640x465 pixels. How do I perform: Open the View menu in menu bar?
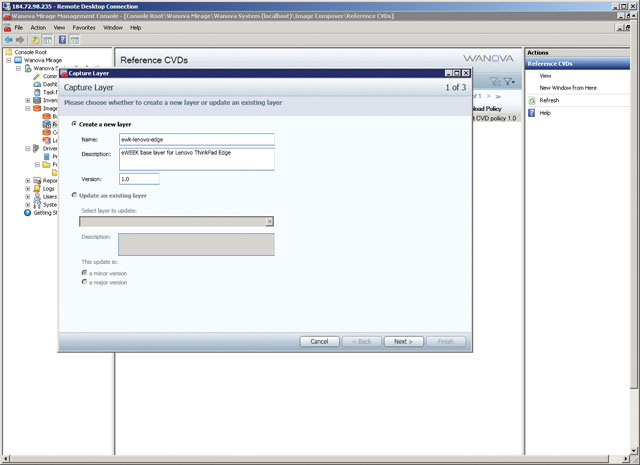[x=59, y=27]
